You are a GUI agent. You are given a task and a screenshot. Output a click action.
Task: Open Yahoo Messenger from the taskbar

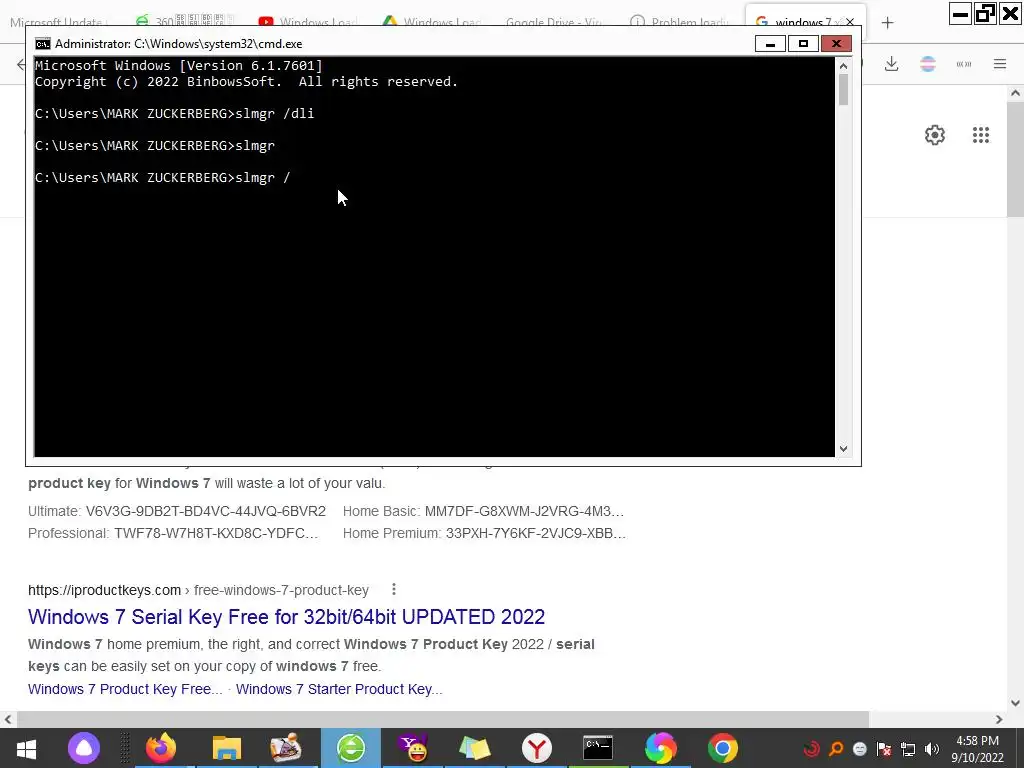click(413, 748)
